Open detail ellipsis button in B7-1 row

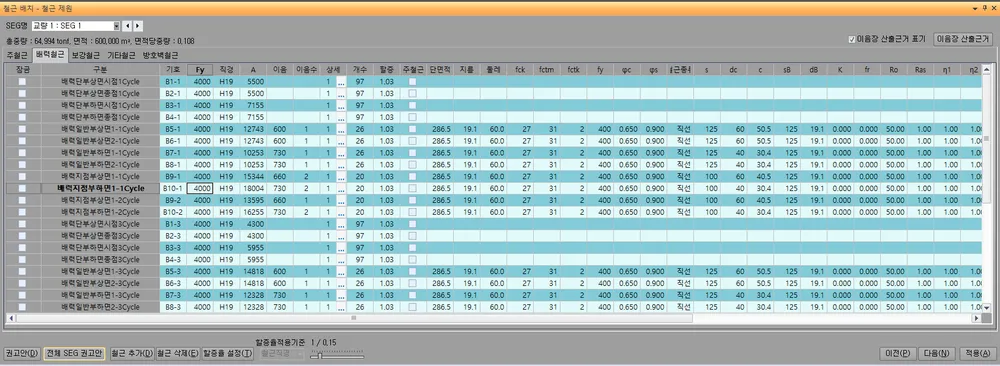click(341, 154)
